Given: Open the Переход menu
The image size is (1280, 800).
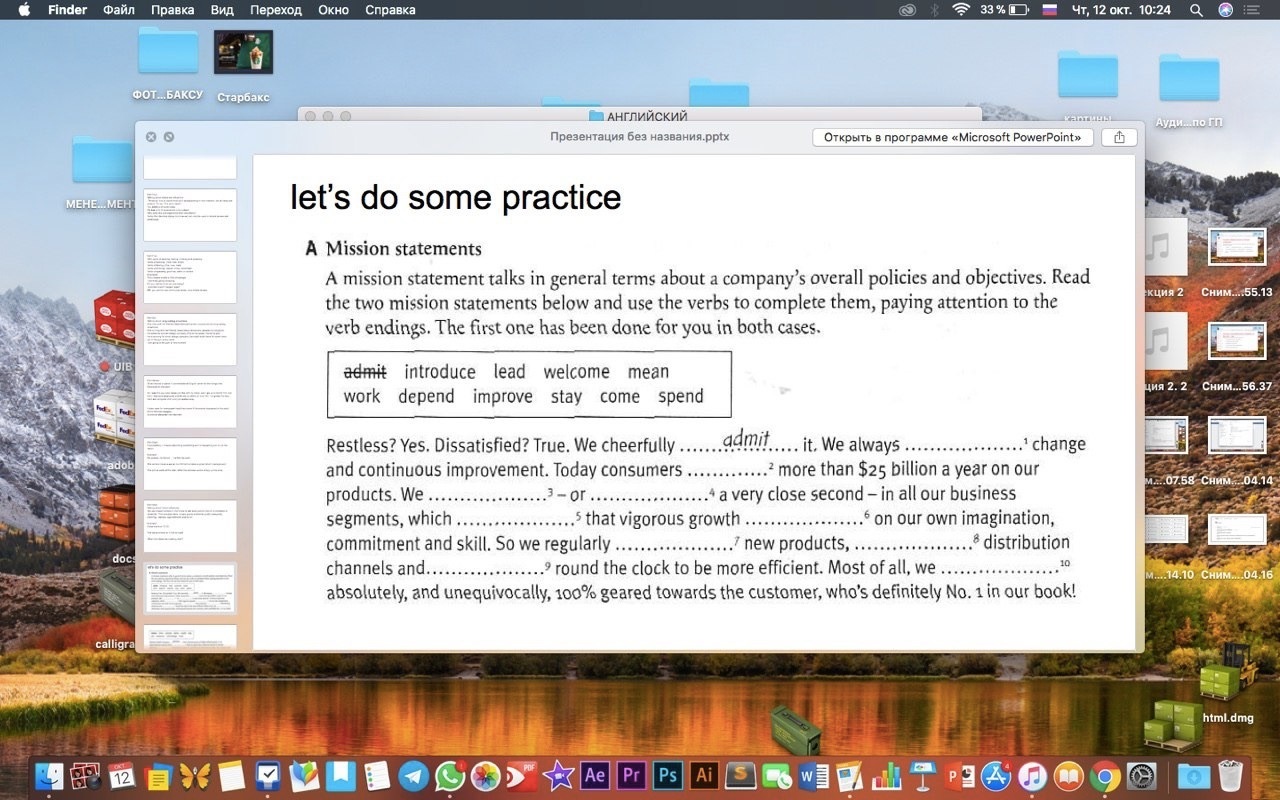Looking at the screenshot, I should pyautogui.click(x=275, y=10).
